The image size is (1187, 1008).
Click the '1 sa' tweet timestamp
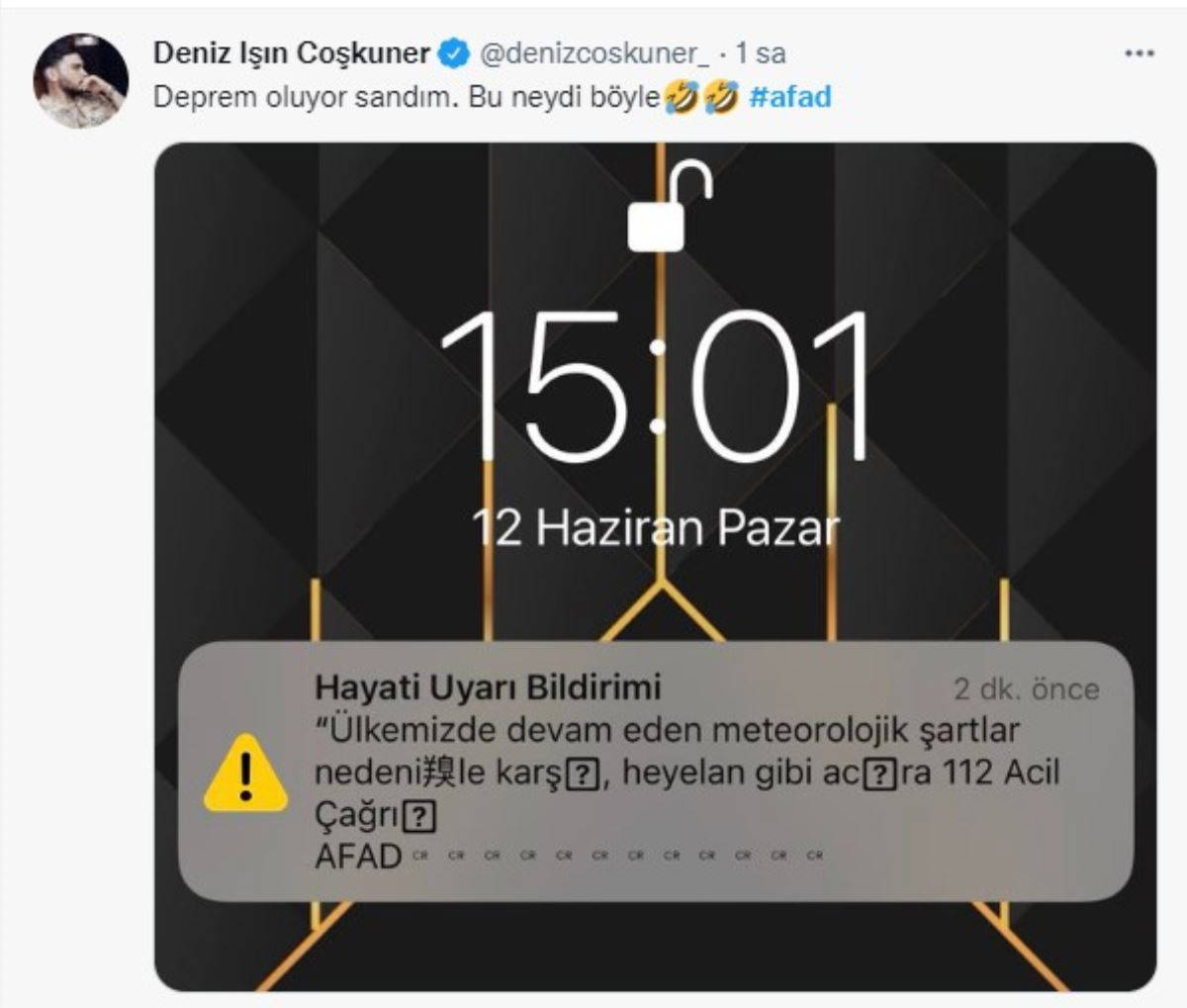tap(760, 53)
